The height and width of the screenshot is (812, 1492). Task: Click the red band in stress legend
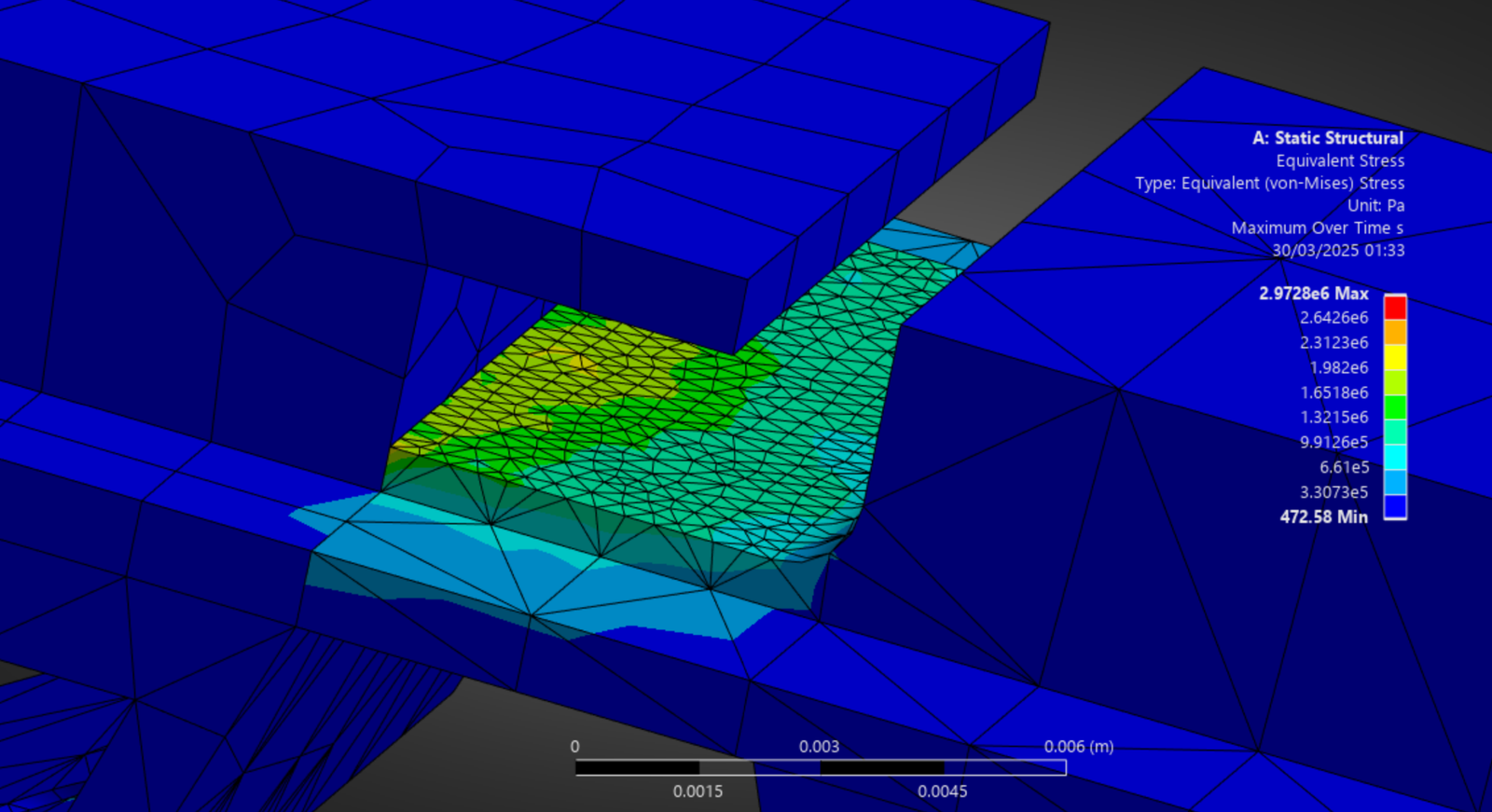[1395, 307]
